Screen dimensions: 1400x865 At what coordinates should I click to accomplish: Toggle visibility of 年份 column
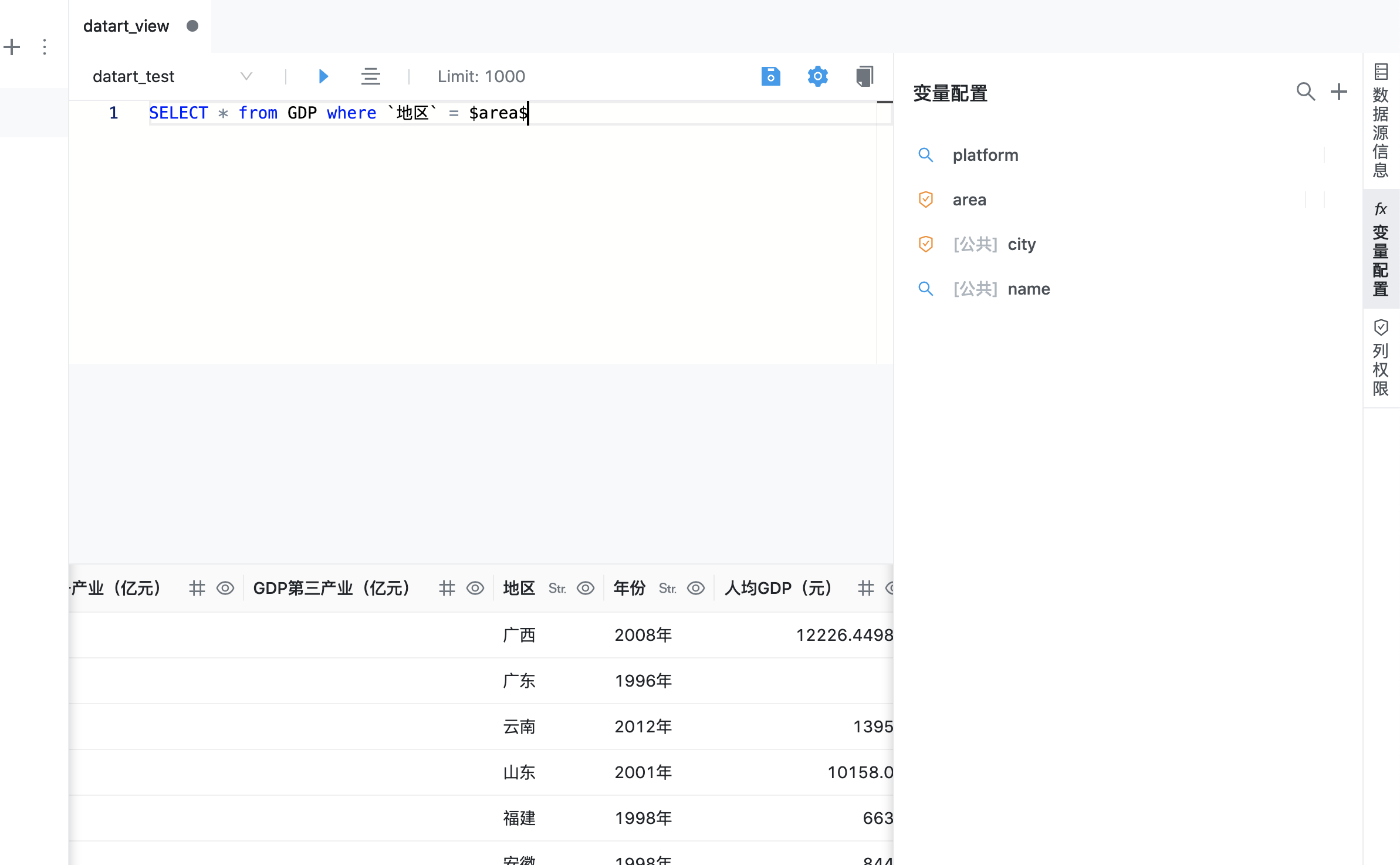pyautogui.click(x=696, y=588)
